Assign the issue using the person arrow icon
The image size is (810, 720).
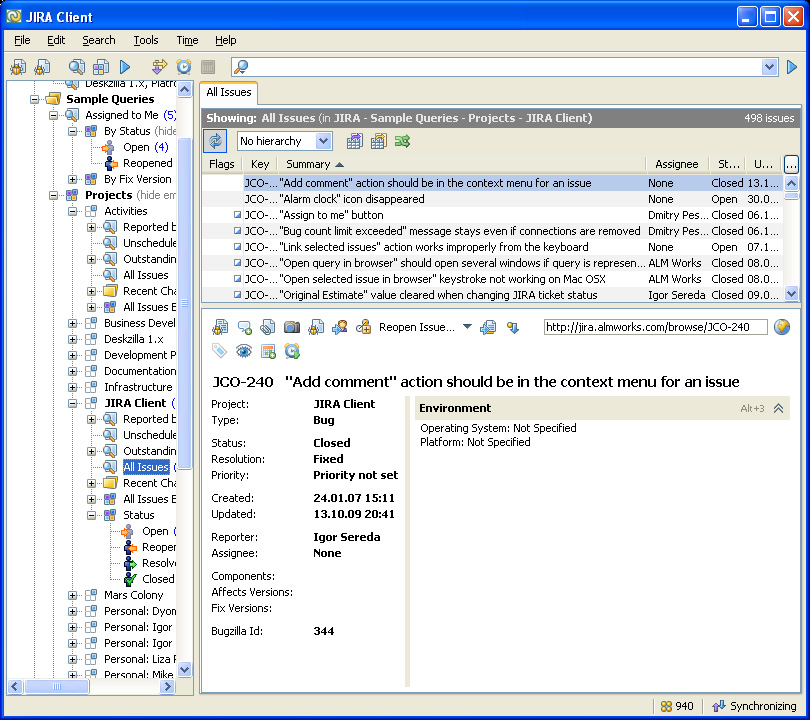tap(339, 327)
